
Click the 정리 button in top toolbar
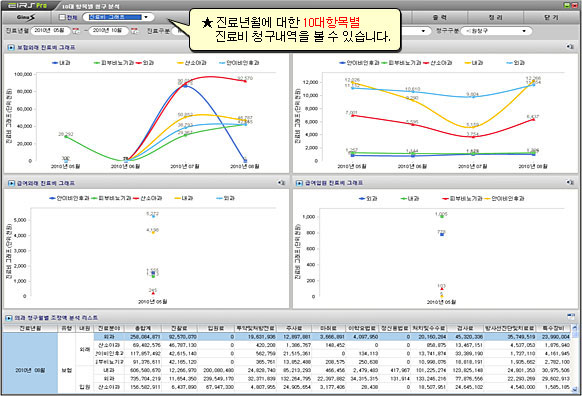[x=496, y=17]
